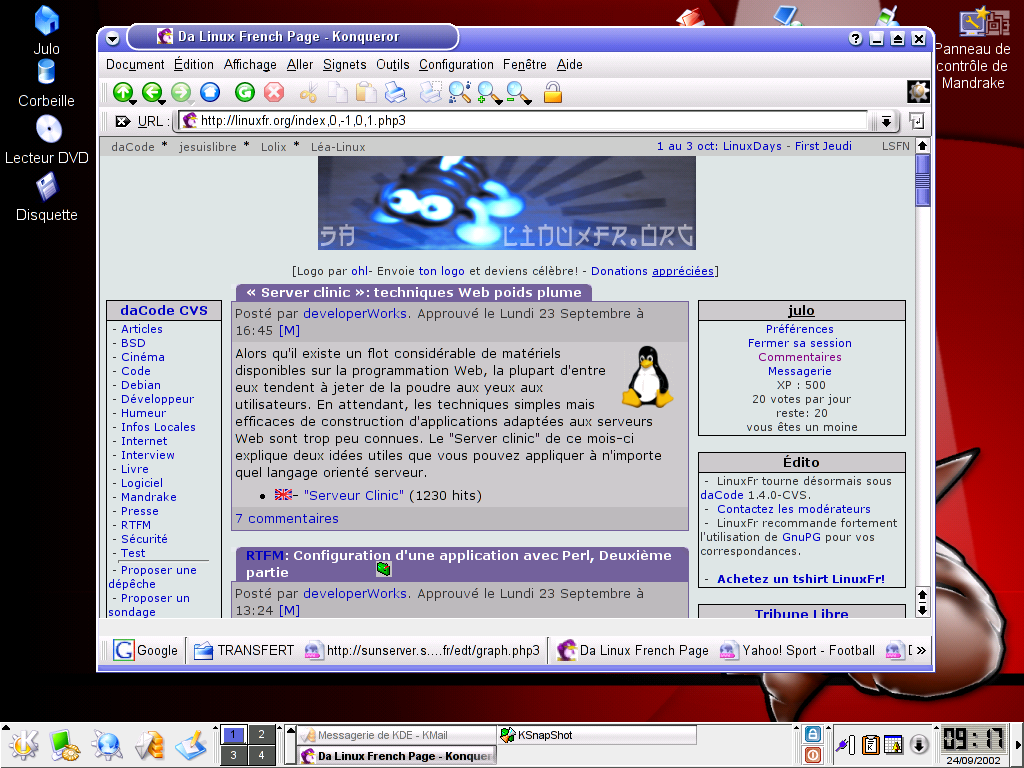Open the calendar alarm tray icon
The height and width of the screenshot is (768, 1024).
893,744
